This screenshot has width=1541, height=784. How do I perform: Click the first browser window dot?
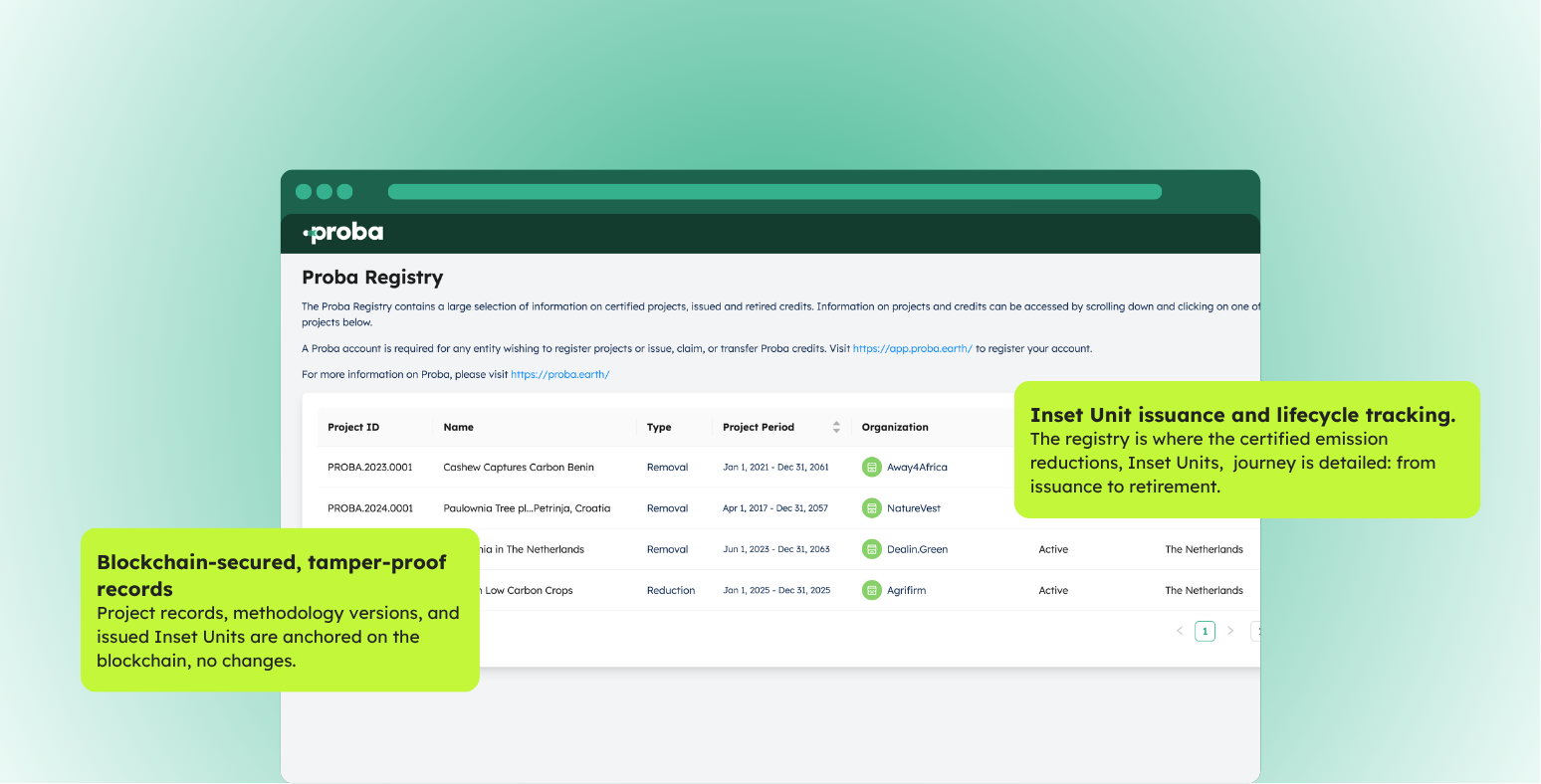tap(304, 192)
